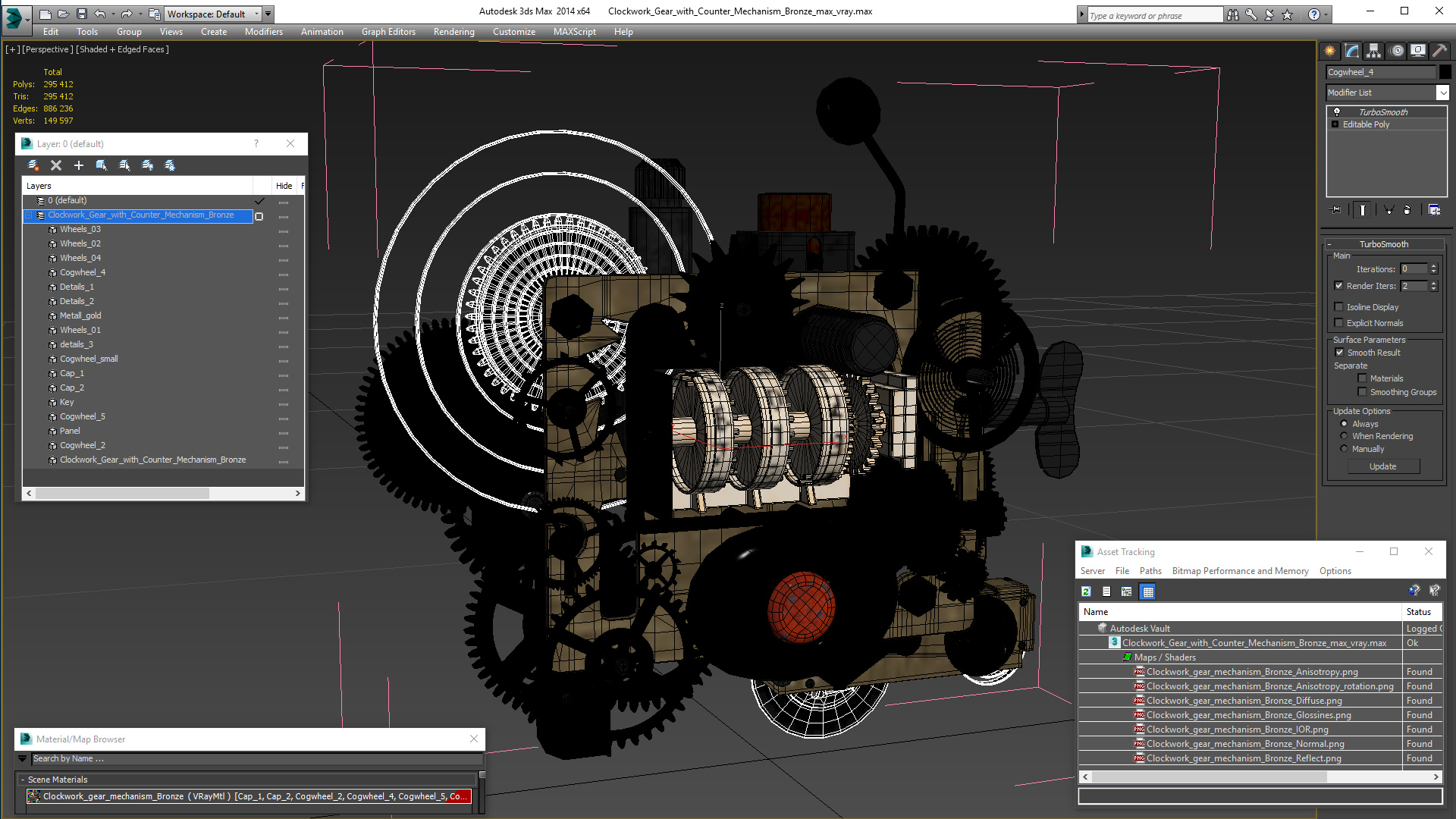Click the Save File floppy icon

[82, 14]
